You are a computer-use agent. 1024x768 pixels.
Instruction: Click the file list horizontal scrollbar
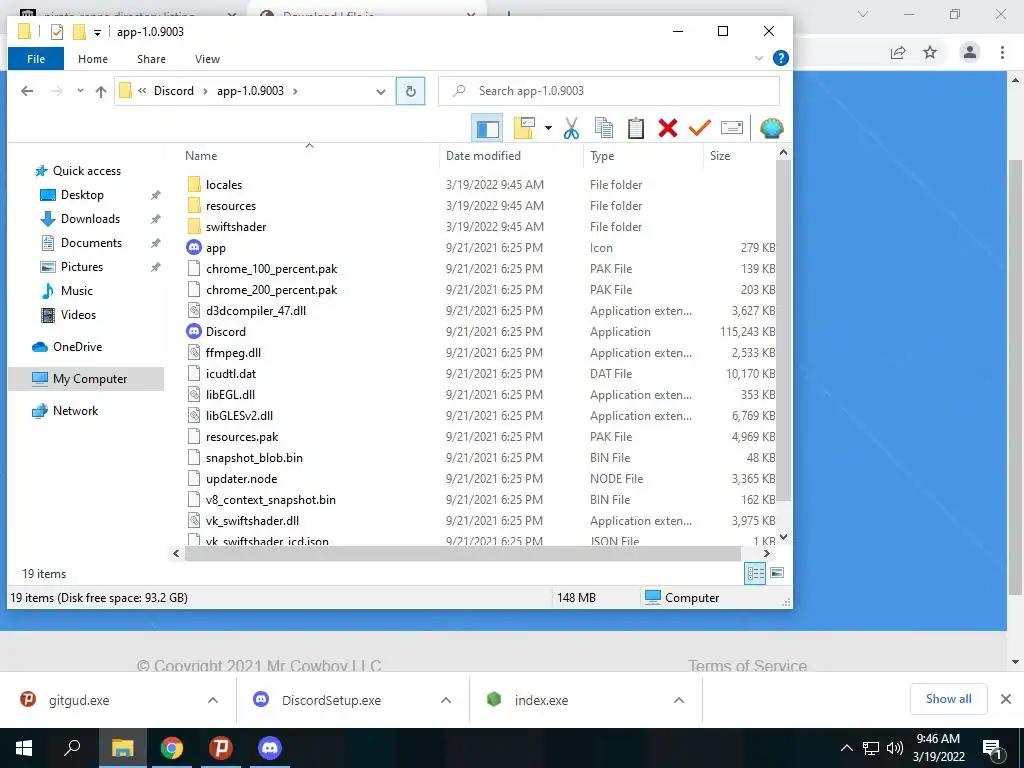462,553
